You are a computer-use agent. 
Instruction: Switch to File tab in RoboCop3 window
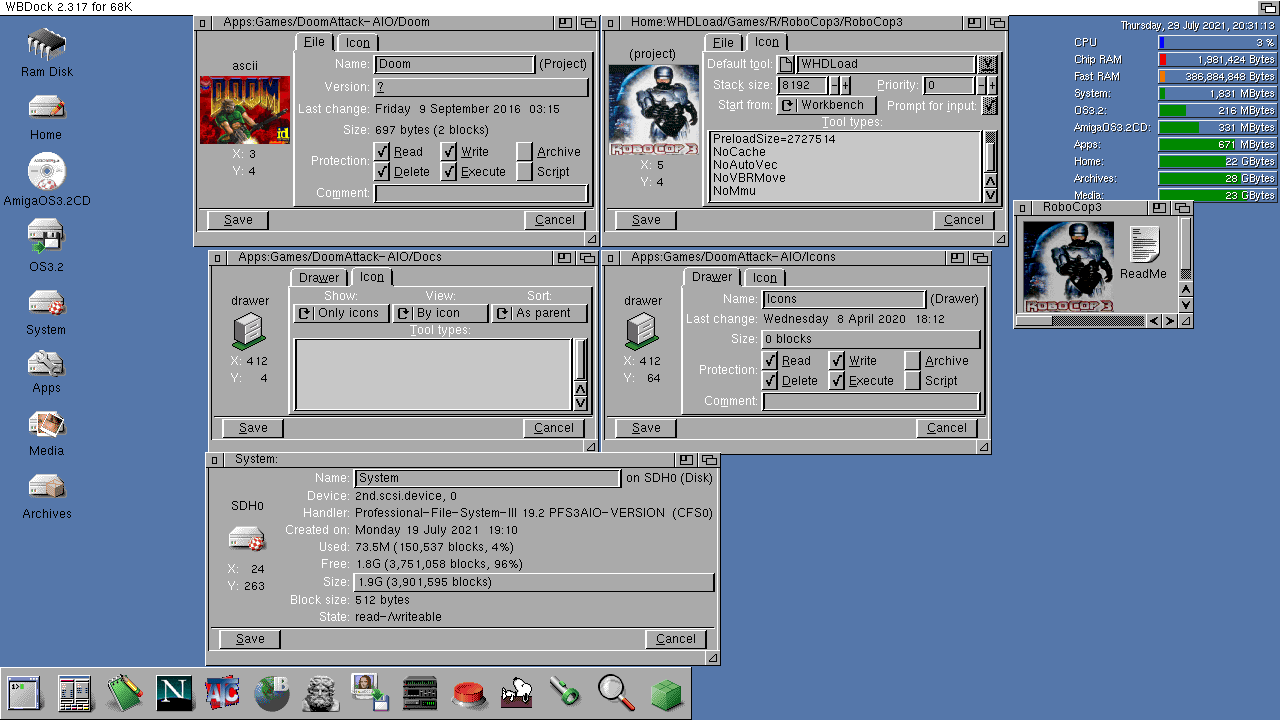(723, 43)
